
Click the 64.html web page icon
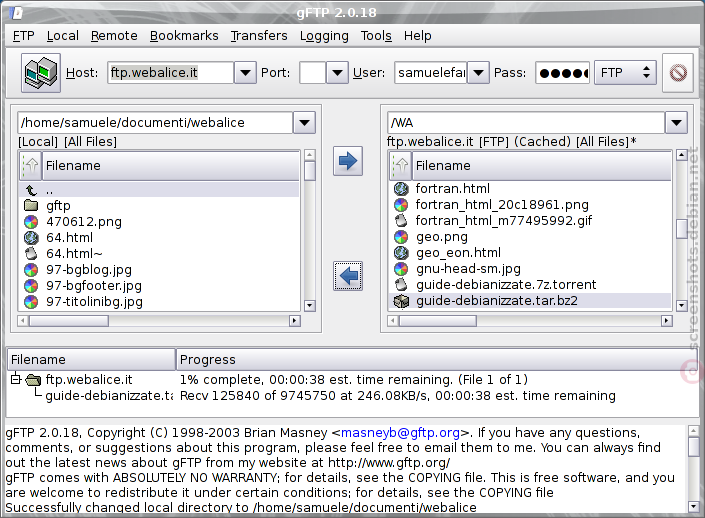[31, 237]
